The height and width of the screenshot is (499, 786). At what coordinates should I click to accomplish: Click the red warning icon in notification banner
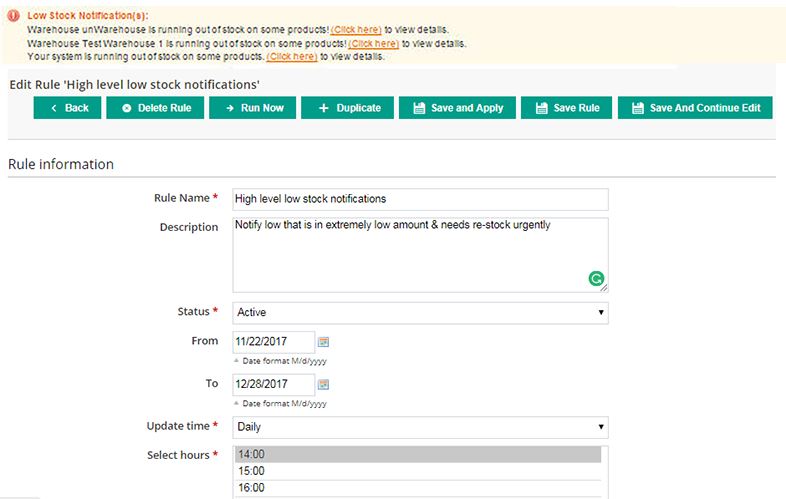pyautogui.click(x=13, y=16)
